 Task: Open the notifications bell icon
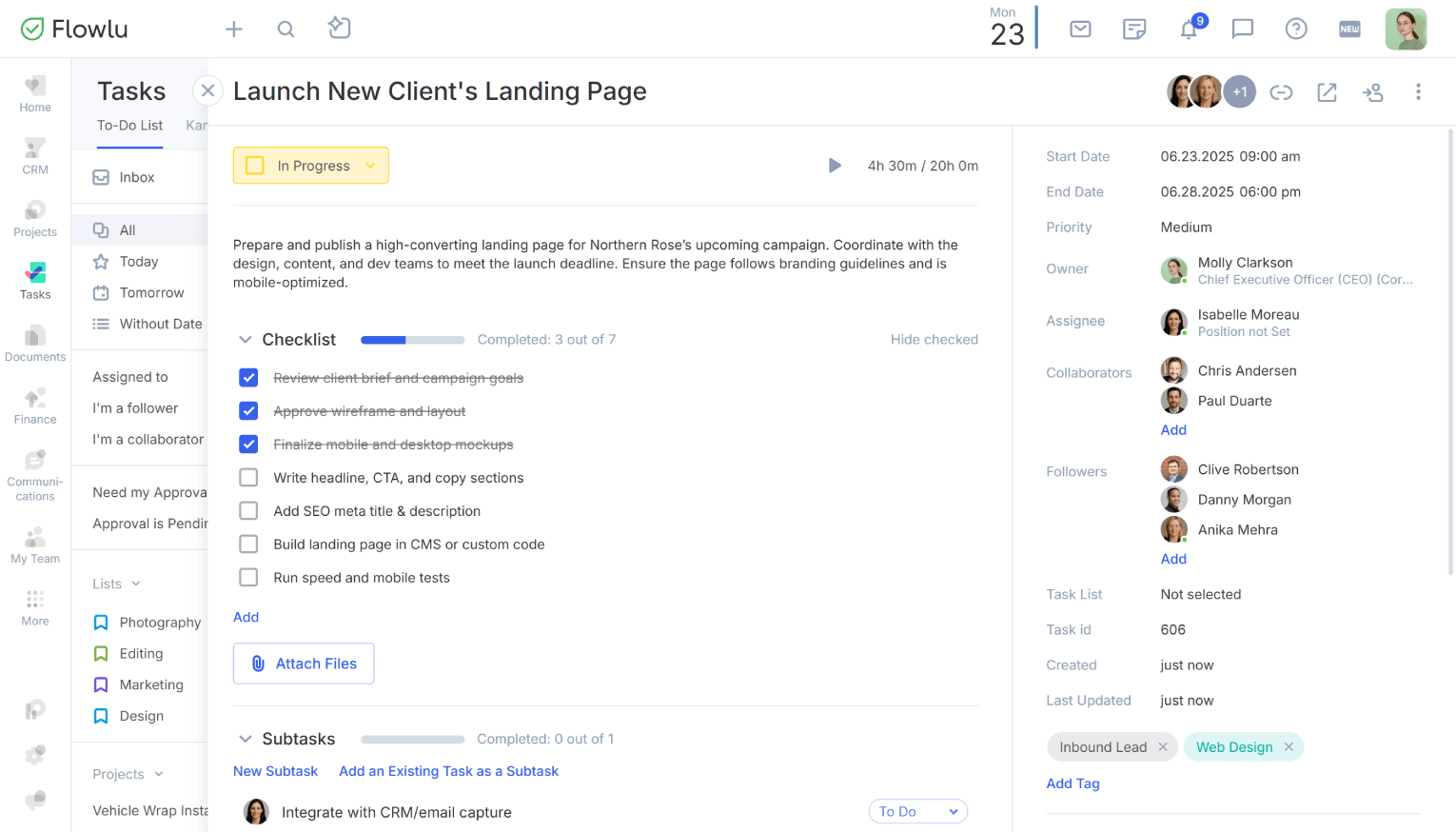(1189, 30)
